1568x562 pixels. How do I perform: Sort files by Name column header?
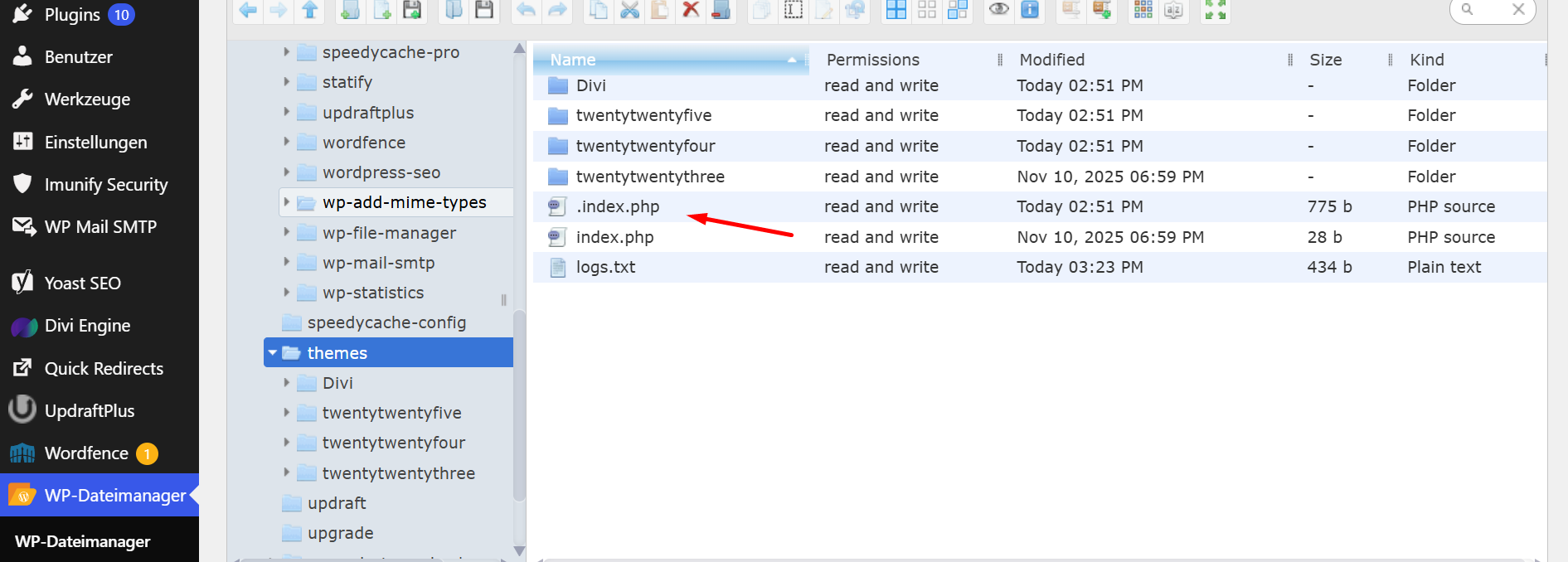(x=670, y=60)
